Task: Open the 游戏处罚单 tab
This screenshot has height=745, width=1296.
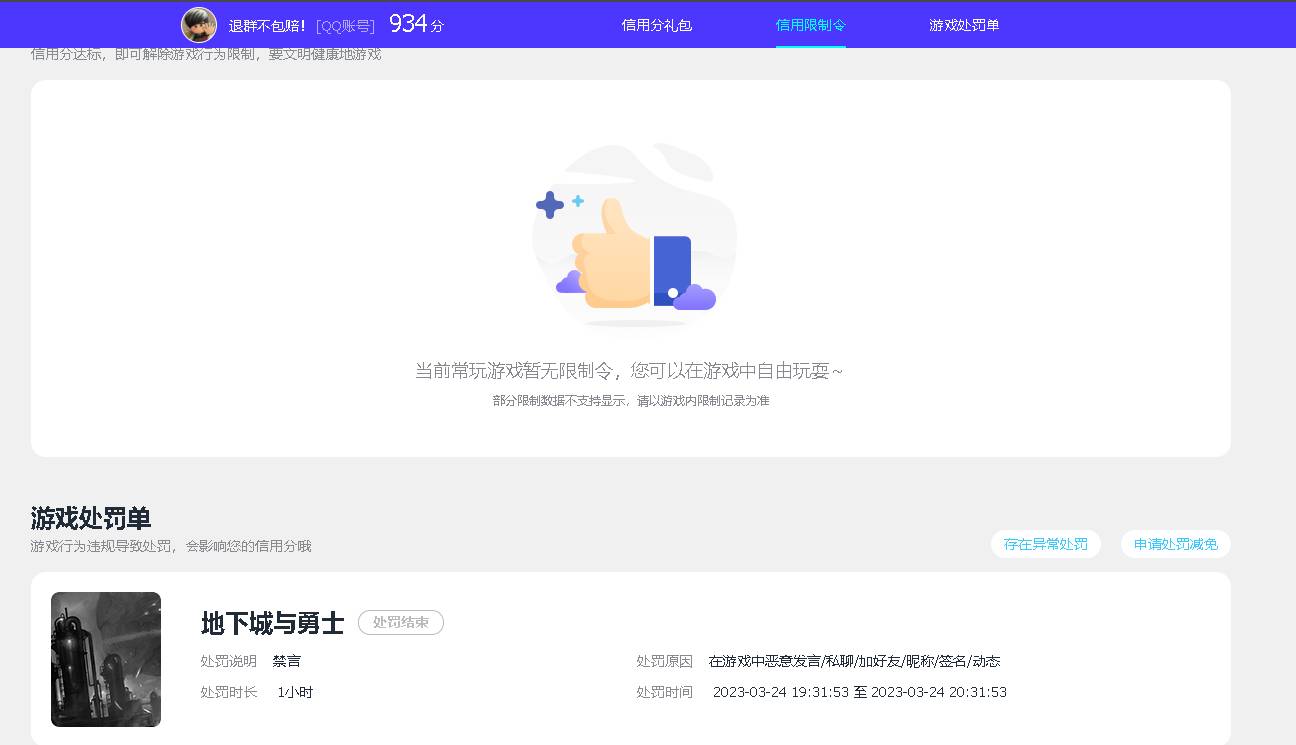Action: pos(963,24)
